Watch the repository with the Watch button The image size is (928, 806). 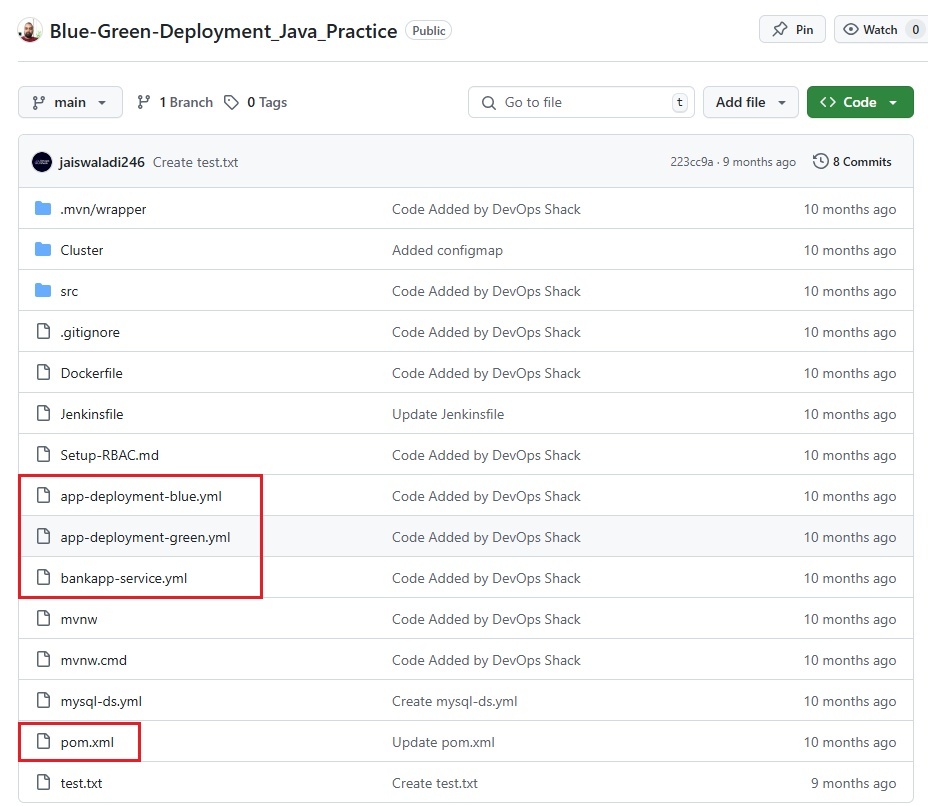870,30
